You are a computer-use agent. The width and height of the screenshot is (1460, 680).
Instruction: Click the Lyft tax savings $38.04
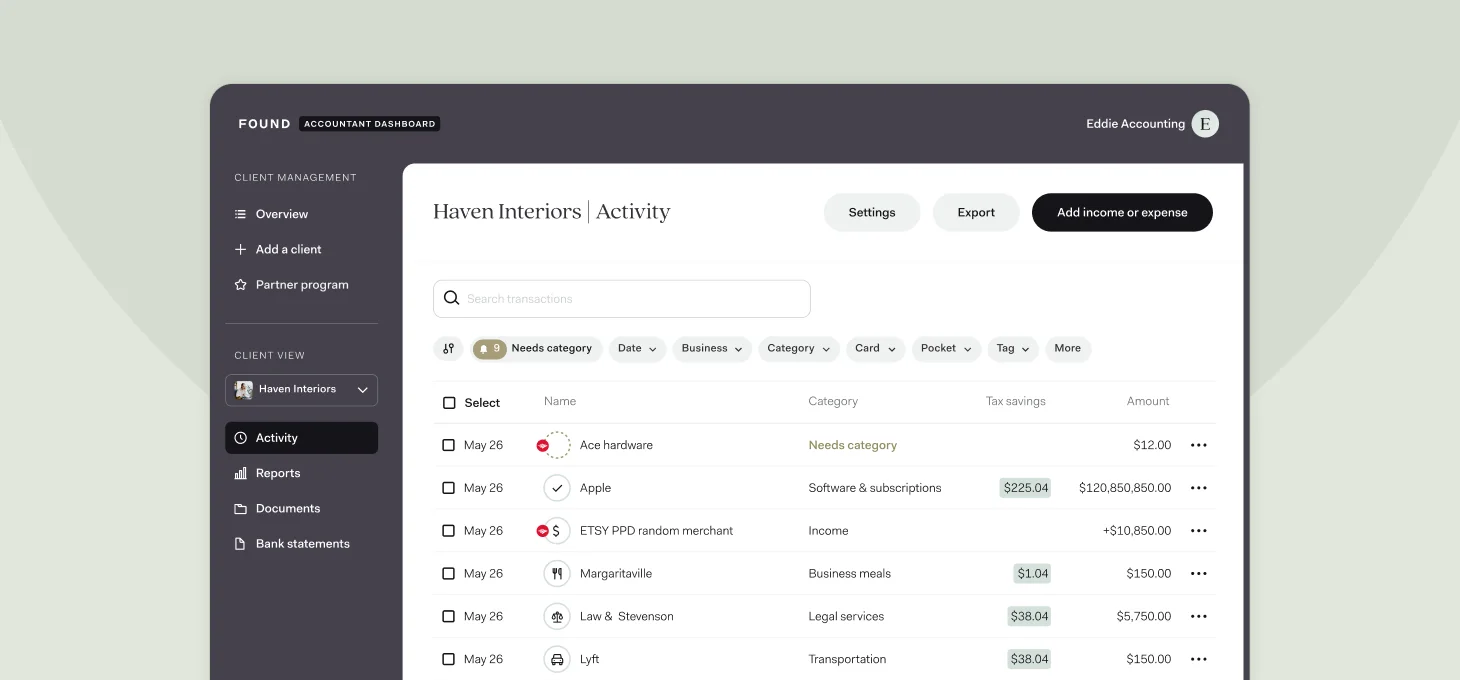click(x=1029, y=660)
